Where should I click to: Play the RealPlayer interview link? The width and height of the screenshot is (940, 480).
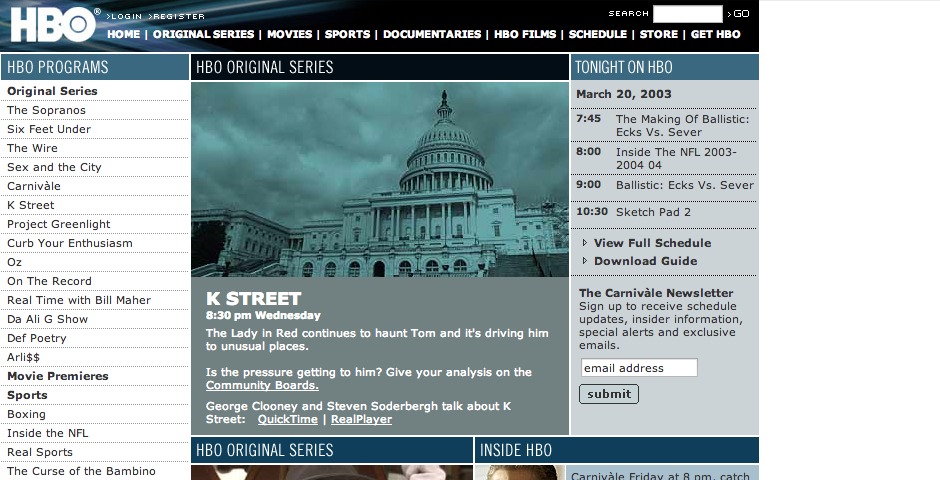click(361, 419)
